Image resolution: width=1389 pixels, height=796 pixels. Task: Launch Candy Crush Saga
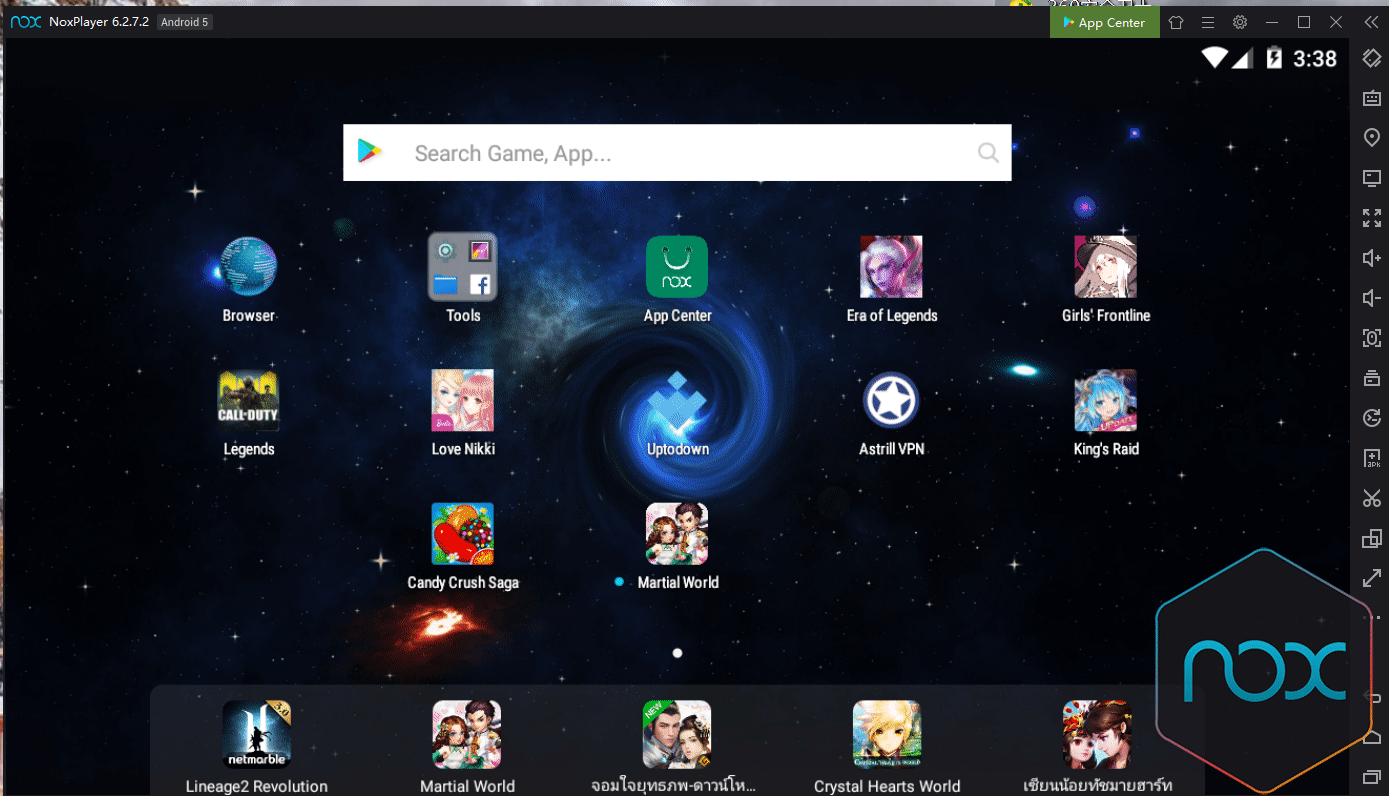pyautogui.click(x=462, y=534)
